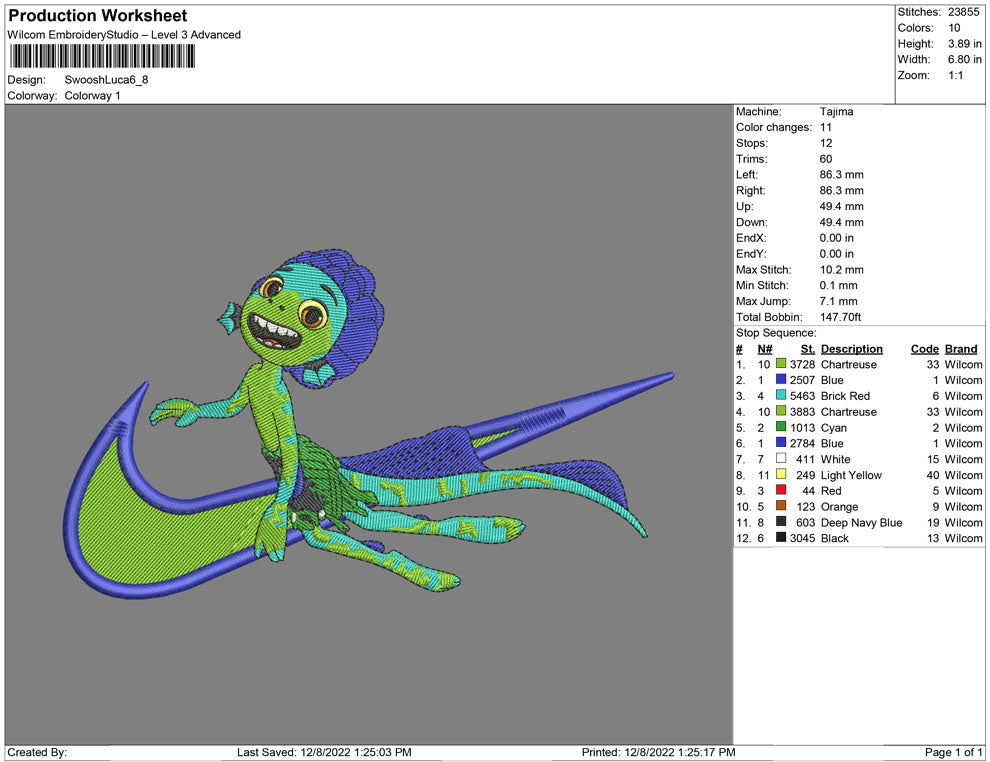Click the Description column header
Screen dimensions: 990x762
point(851,349)
